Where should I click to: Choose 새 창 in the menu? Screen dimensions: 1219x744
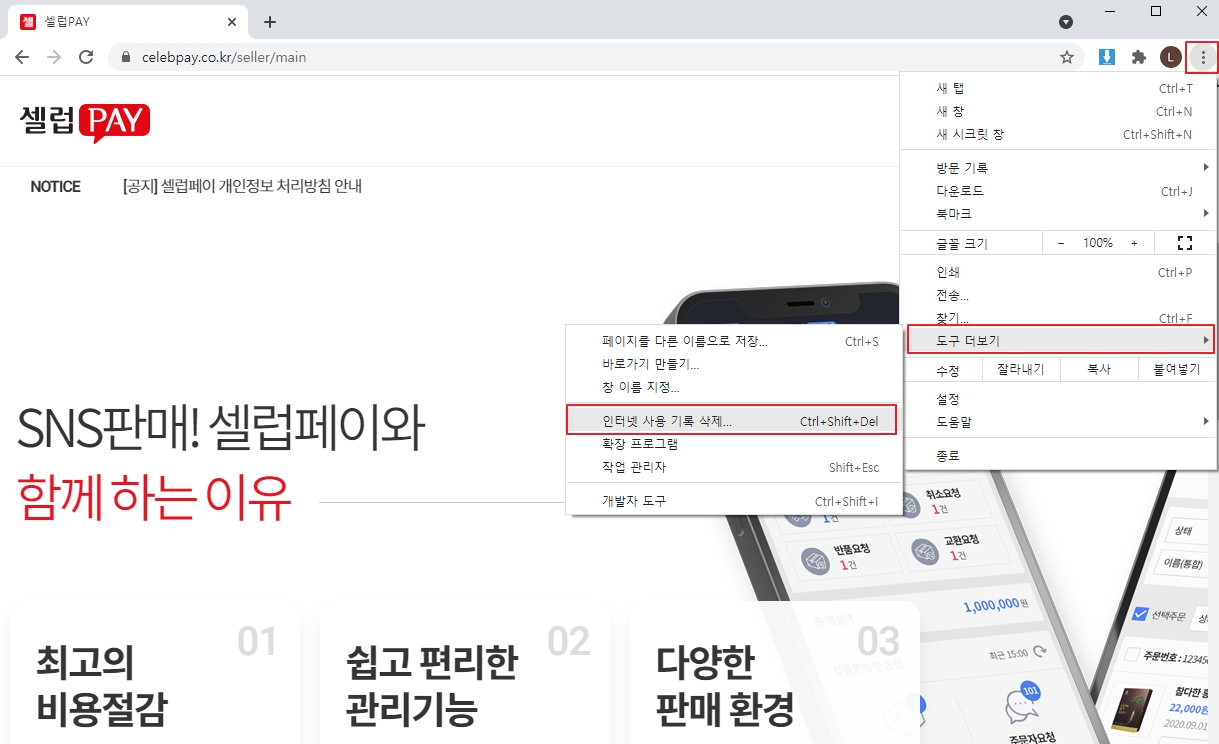point(1058,111)
